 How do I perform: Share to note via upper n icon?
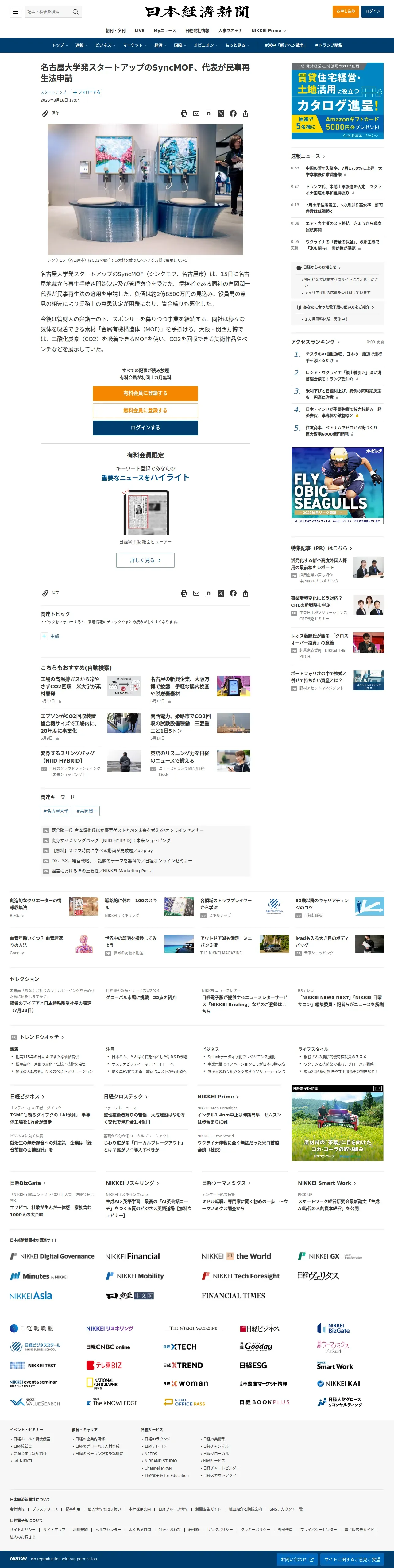[x=208, y=114]
